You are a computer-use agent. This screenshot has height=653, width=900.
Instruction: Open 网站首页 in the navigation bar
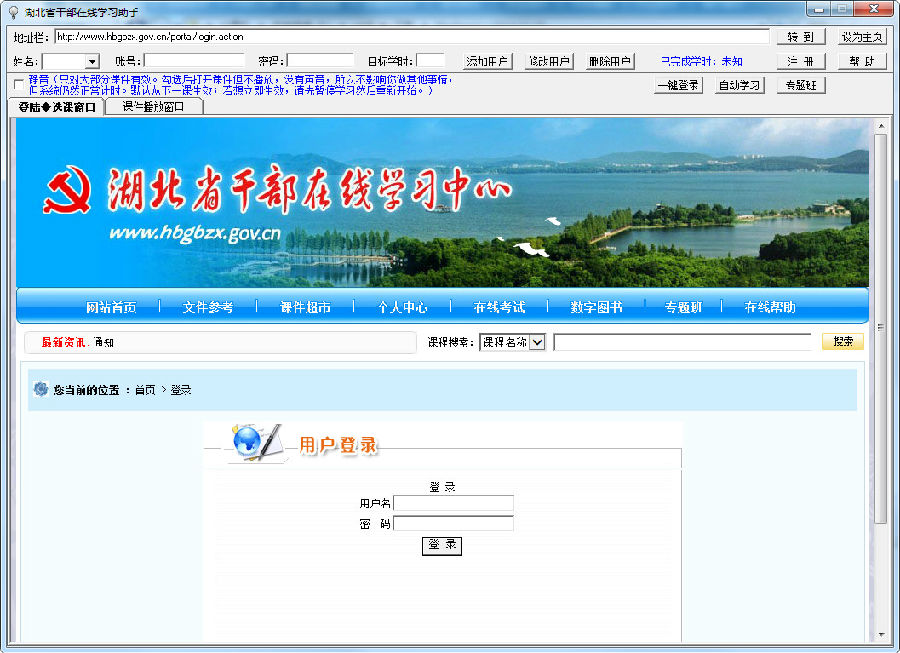coord(111,307)
